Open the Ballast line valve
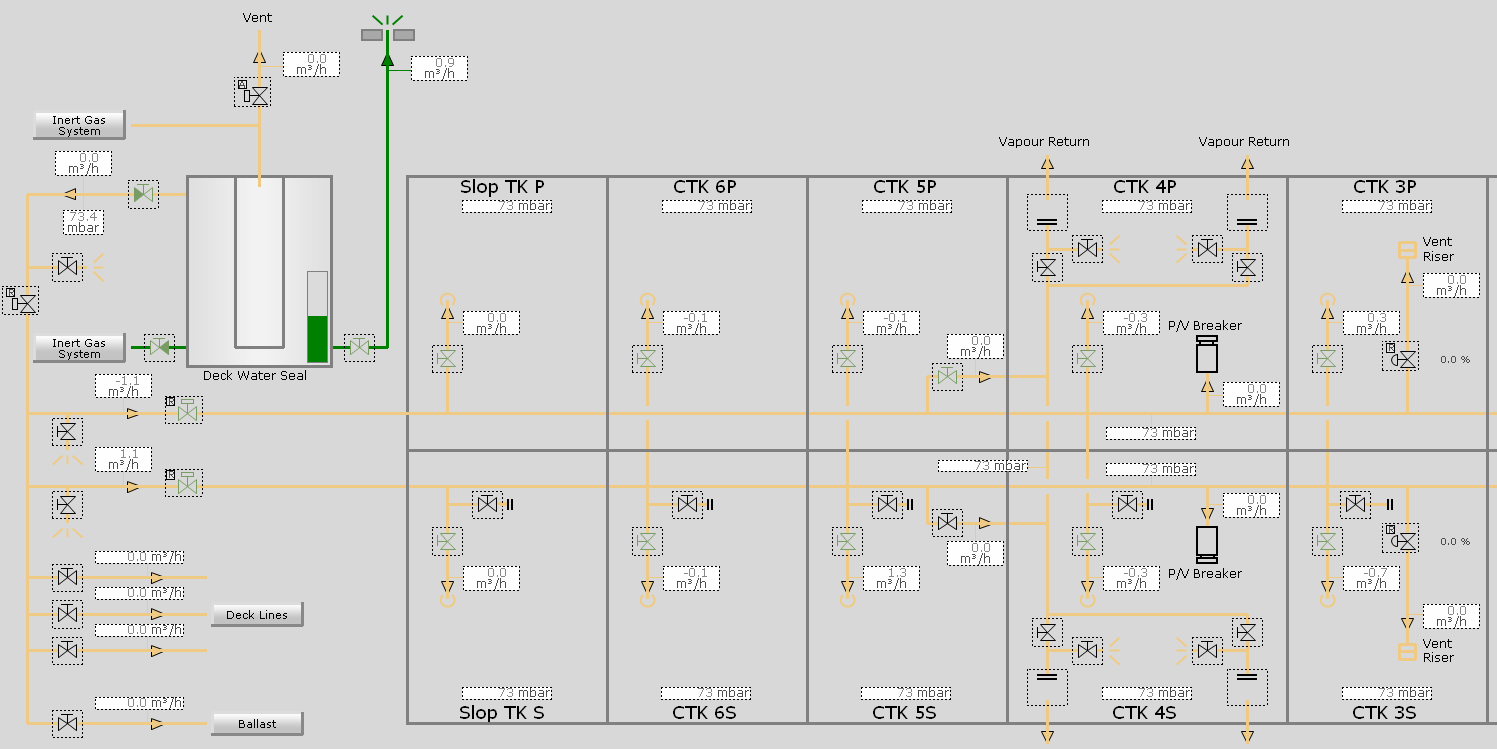1497x749 pixels. point(67,723)
